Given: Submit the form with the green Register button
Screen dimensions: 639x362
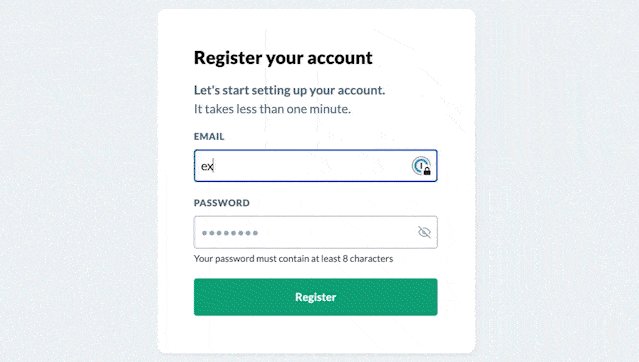Looking at the screenshot, I should coord(315,297).
